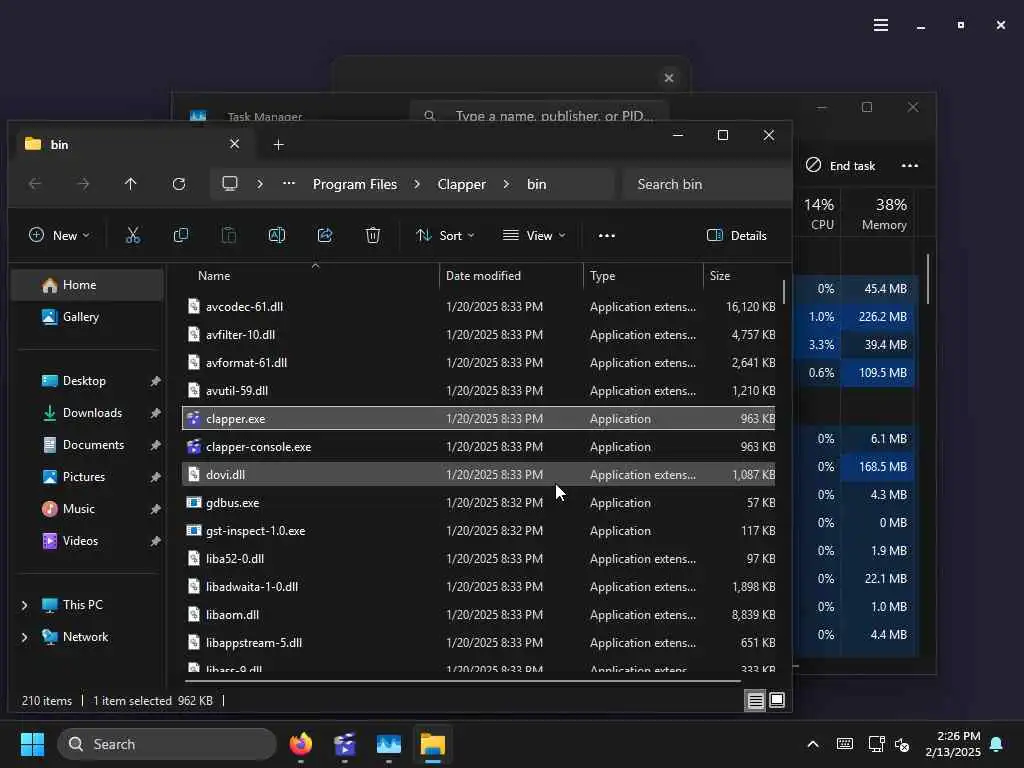Click the Share icon in toolbar
This screenshot has height=768, width=1024.
325,235
